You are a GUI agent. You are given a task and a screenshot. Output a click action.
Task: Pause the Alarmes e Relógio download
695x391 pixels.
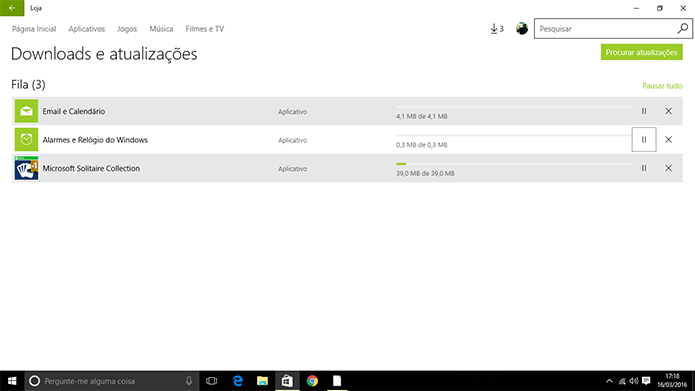(644, 140)
